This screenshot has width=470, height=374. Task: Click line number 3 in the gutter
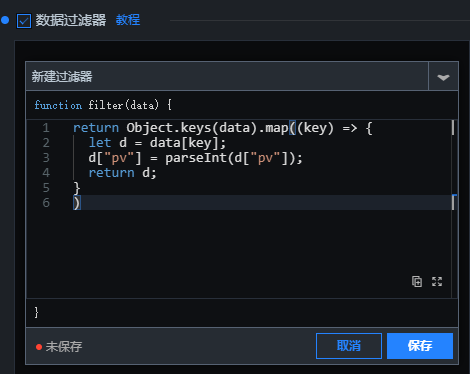click(46, 158)
